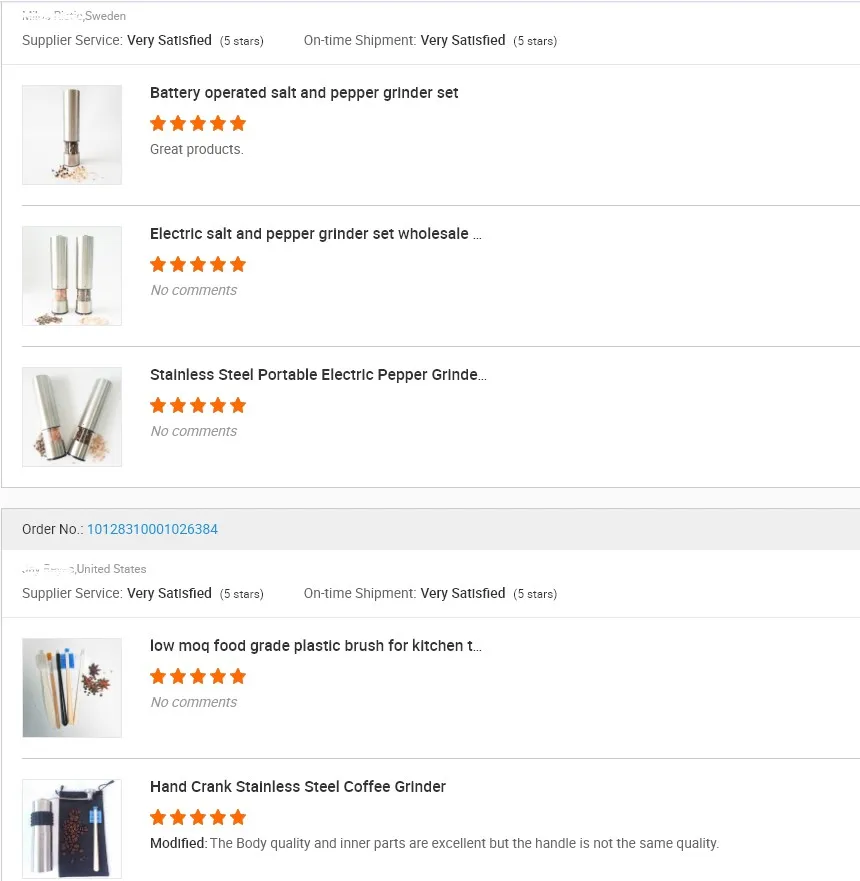Click star rating under Hand Crank Coffee Grinder
Image resolution: width=860 pixels, height=881 pixels.
pos(198,818)
